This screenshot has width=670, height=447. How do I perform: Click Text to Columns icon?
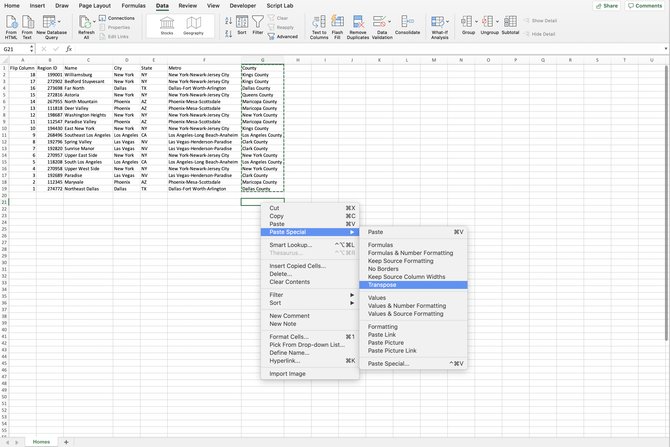coord(319,22)
